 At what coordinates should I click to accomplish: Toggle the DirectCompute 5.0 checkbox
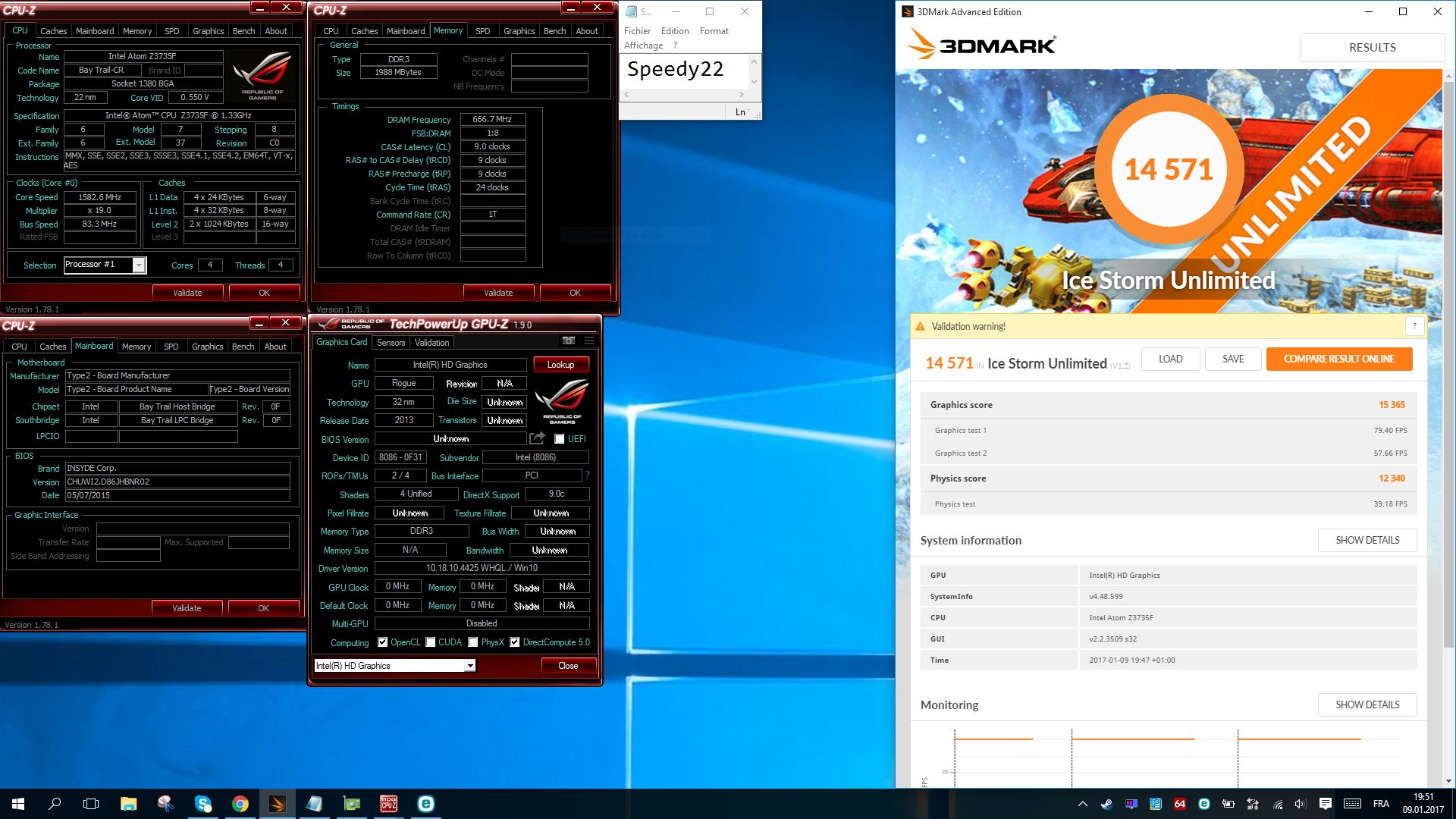pyautogui.click(x=515, y=642)
